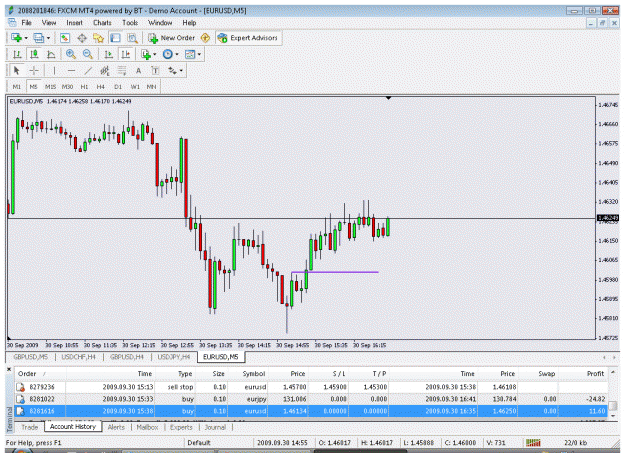Click the New Order button
This screenshot has width=625, height=453.
(171, 38)
